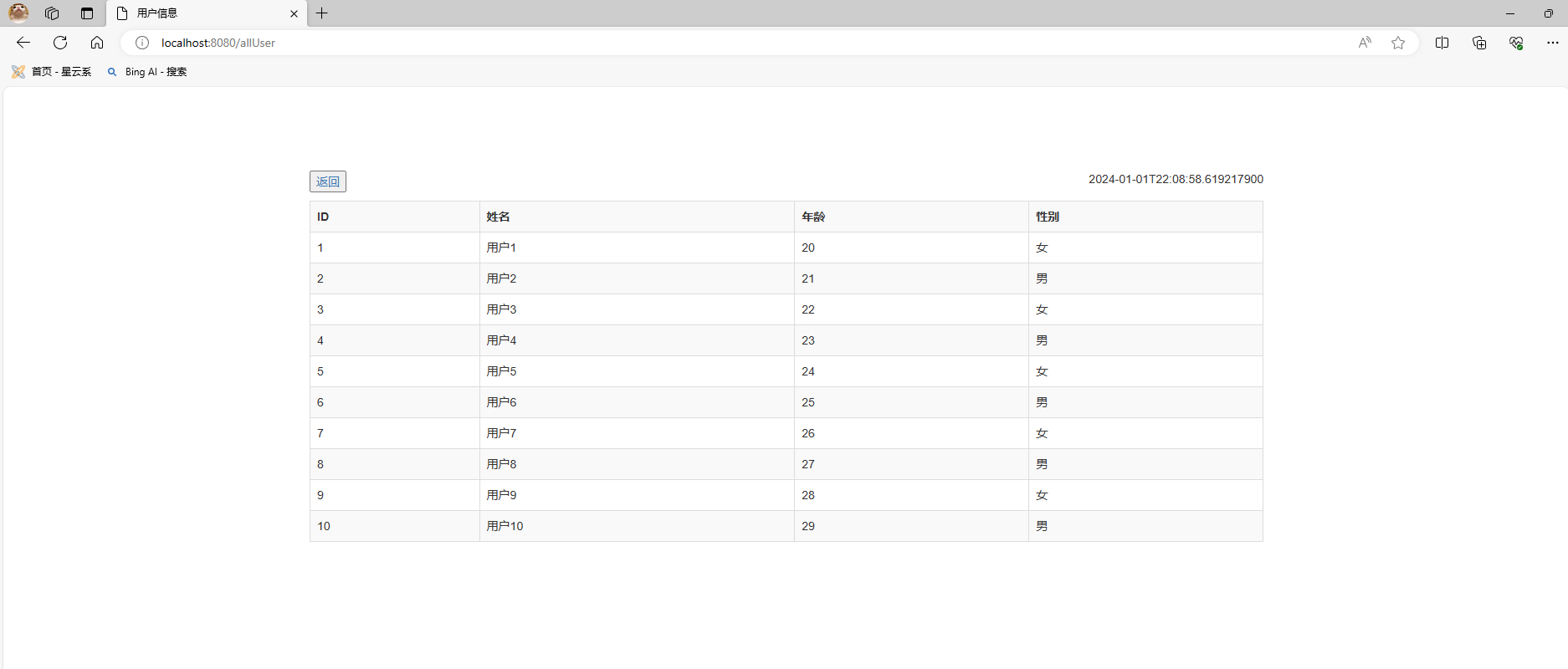Open the read aloud icon

coord(1365,43)
